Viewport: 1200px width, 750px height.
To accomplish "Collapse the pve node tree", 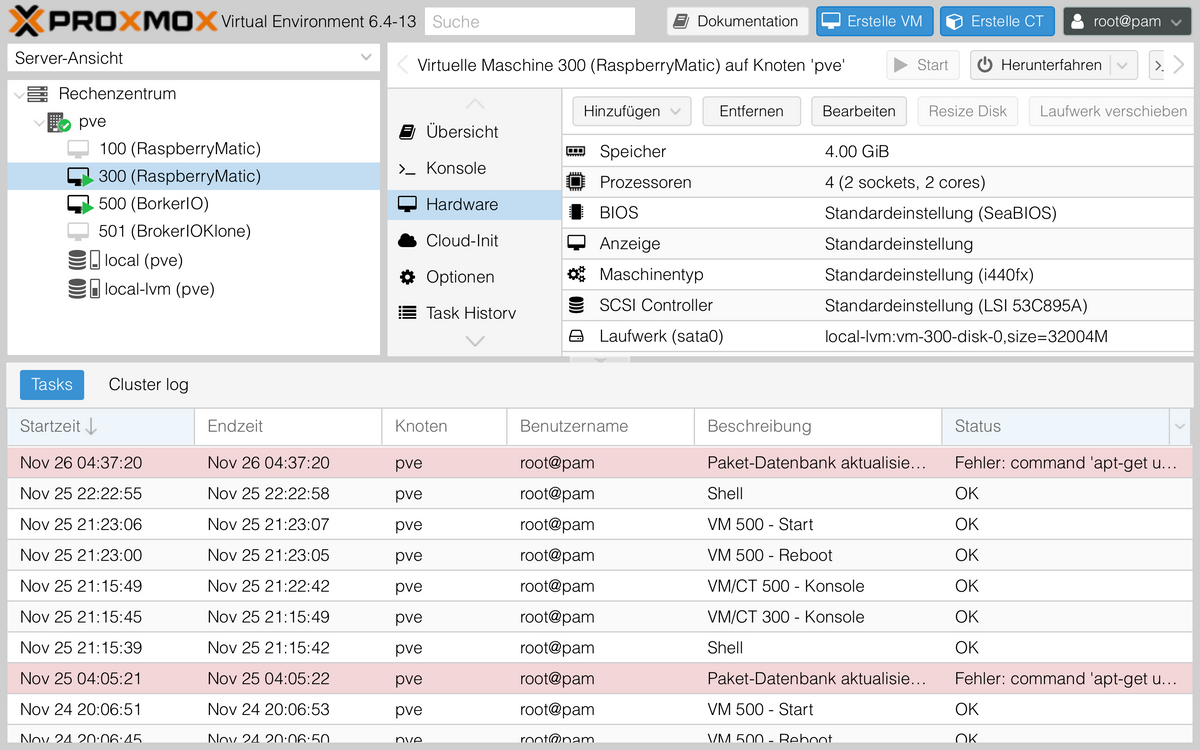I will [x=39, y=122].
